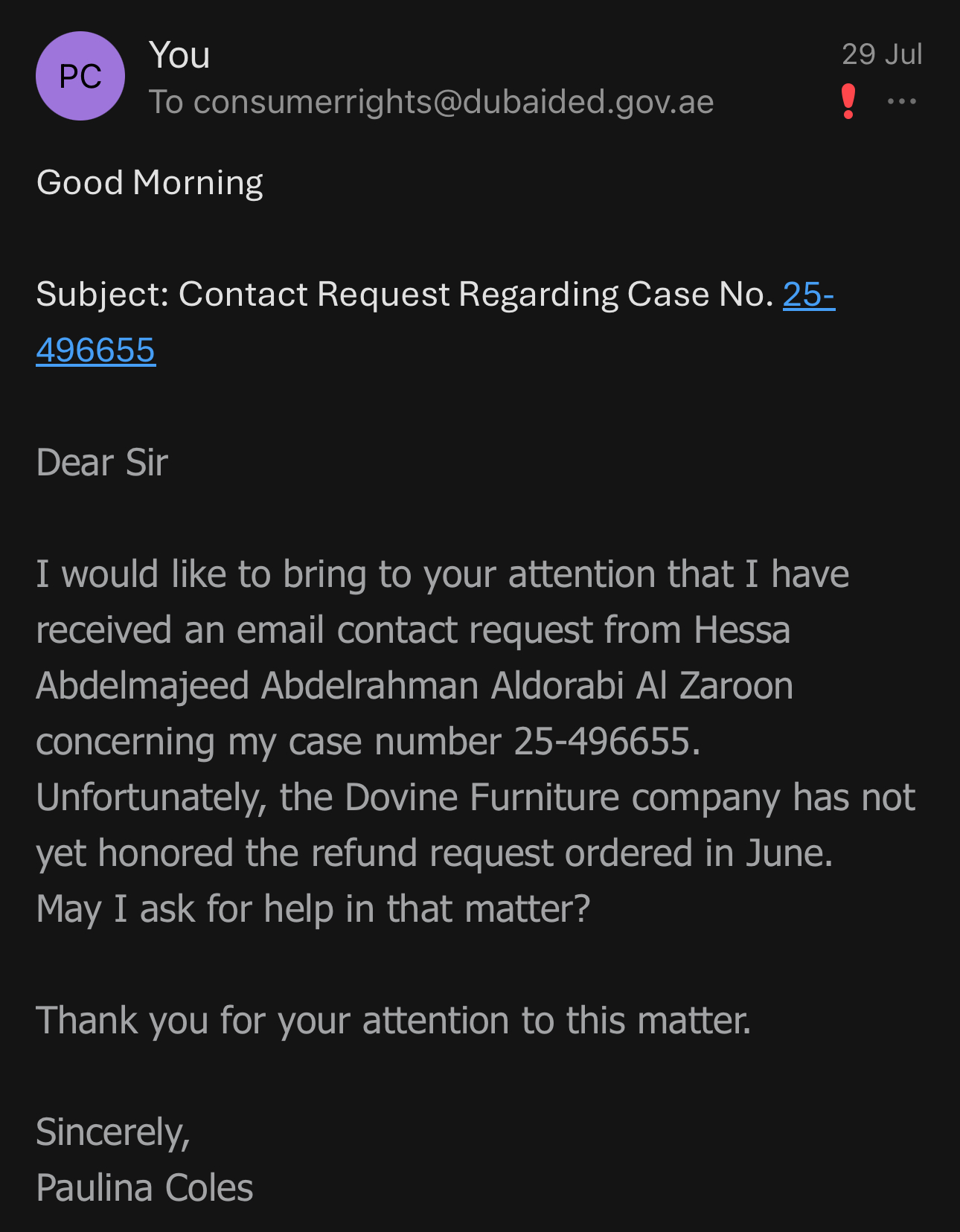Image resolution: width=960 pixels, height=1232 pixels.
Task: Click "May I ask for help" sentence
Action: pos(313,909)
